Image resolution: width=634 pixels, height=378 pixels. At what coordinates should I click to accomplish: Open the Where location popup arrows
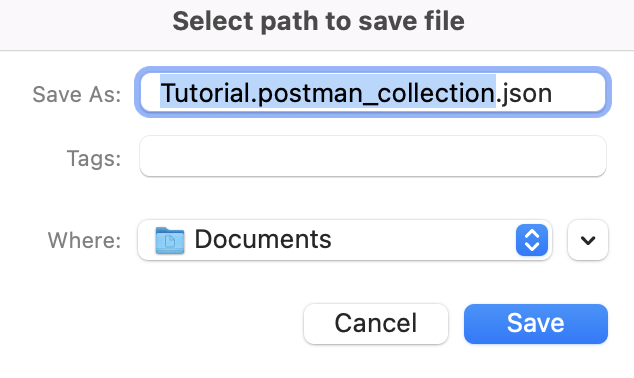point(532,240)
